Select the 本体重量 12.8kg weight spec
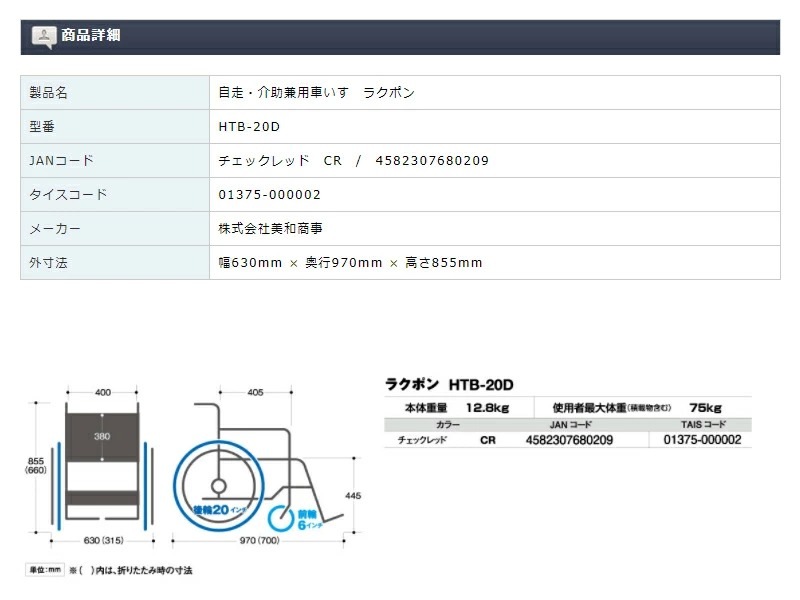 (x=456, y=408)
